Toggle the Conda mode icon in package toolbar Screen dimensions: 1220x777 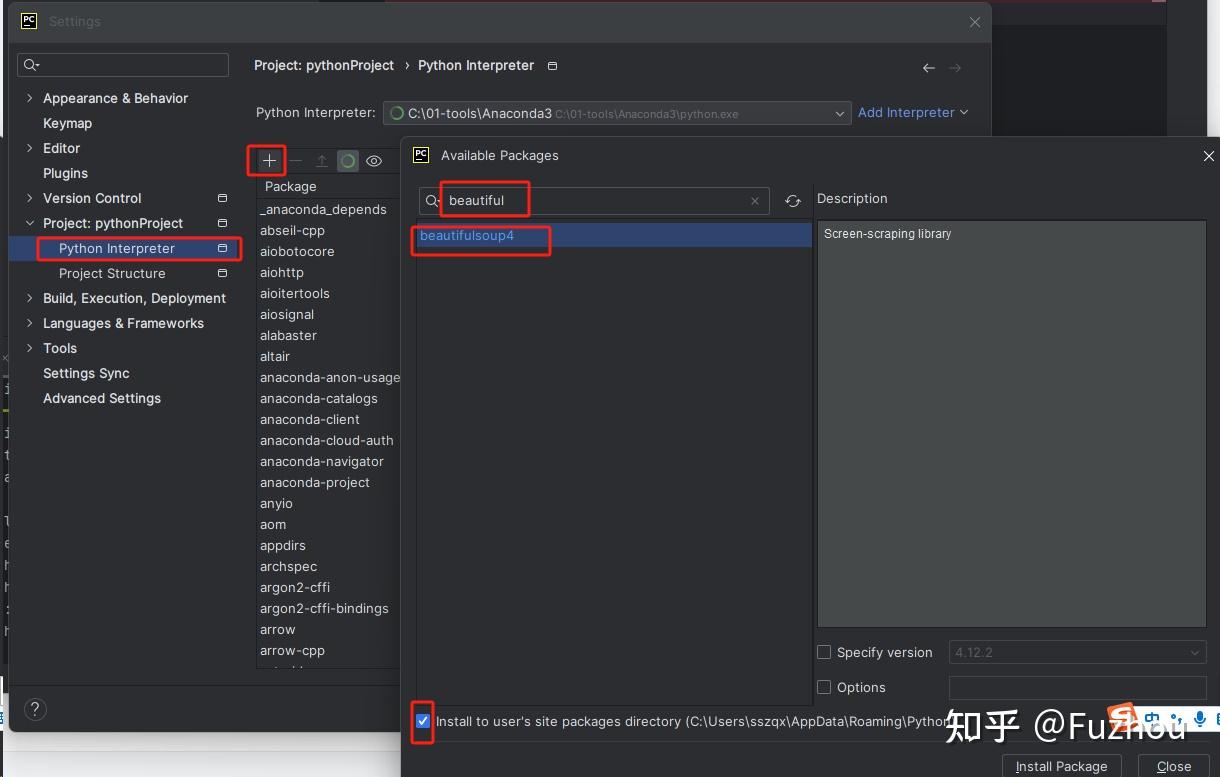tap(347, 160)
